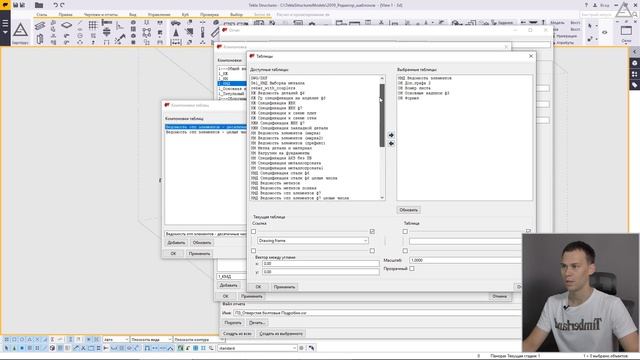
Task: Click OK in the Таблицы dialog
Action: (x=258, y=287)
